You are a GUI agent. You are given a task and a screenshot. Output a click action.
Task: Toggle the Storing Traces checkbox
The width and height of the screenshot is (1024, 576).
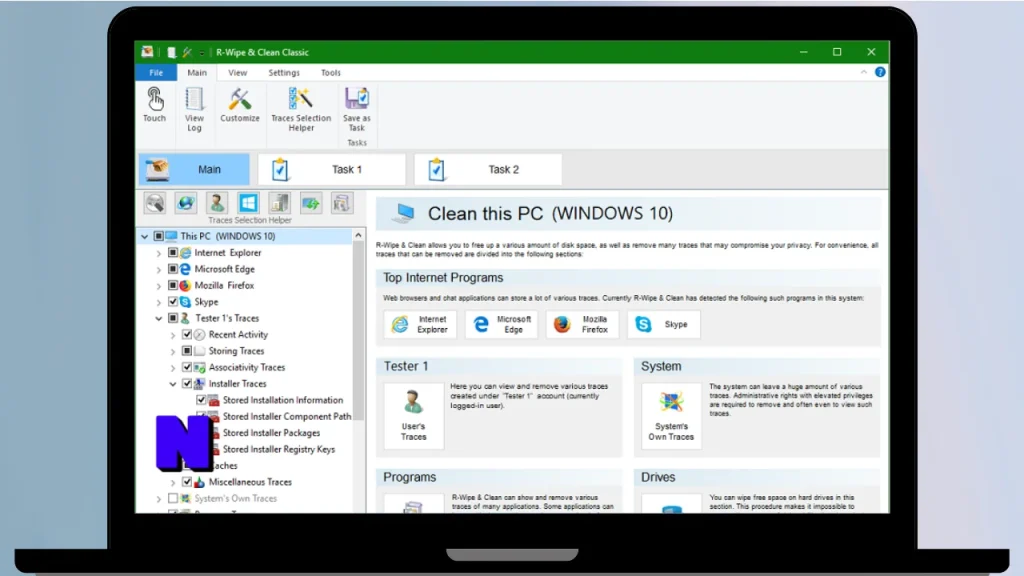[x=187, y=351]
